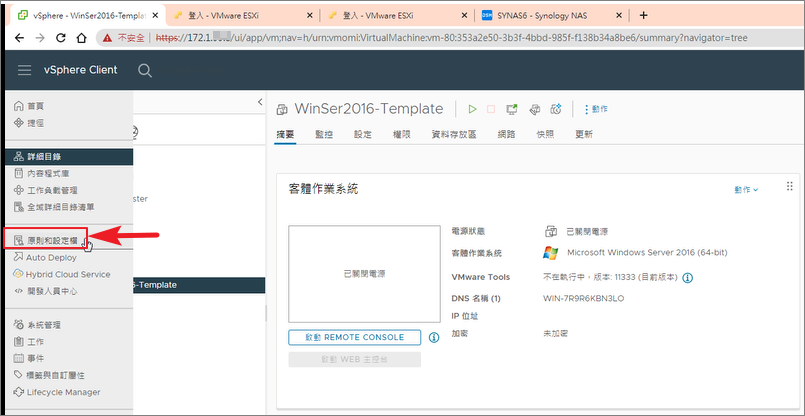Open Hybrid Cloud Service menu entry
The image size is (805, 416).
[69, 274]
